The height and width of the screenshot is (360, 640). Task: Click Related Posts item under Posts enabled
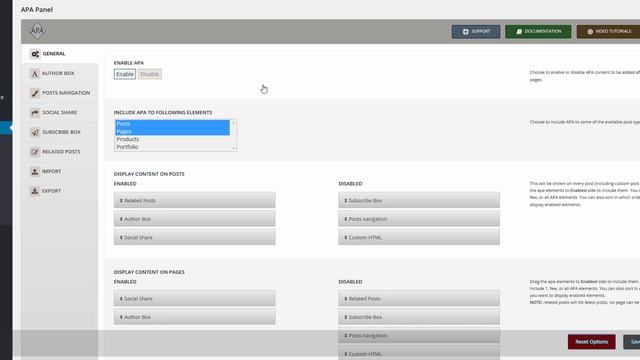point(195,200)
